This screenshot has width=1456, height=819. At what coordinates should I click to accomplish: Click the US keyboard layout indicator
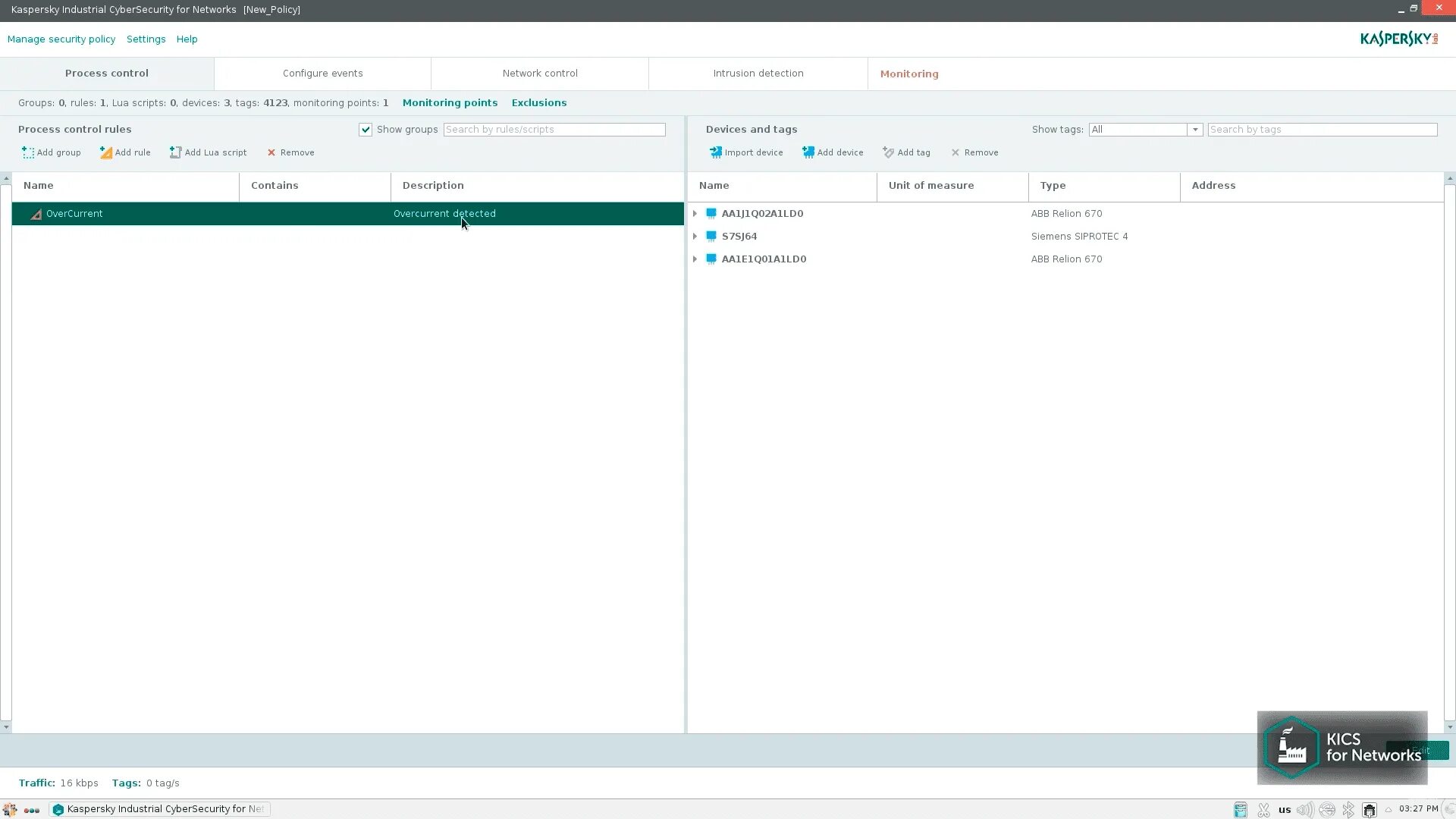click(1284, 810)
